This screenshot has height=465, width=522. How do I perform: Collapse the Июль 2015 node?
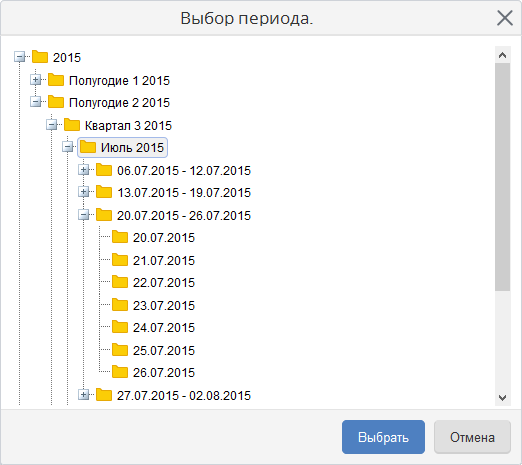tap(67, 147)
